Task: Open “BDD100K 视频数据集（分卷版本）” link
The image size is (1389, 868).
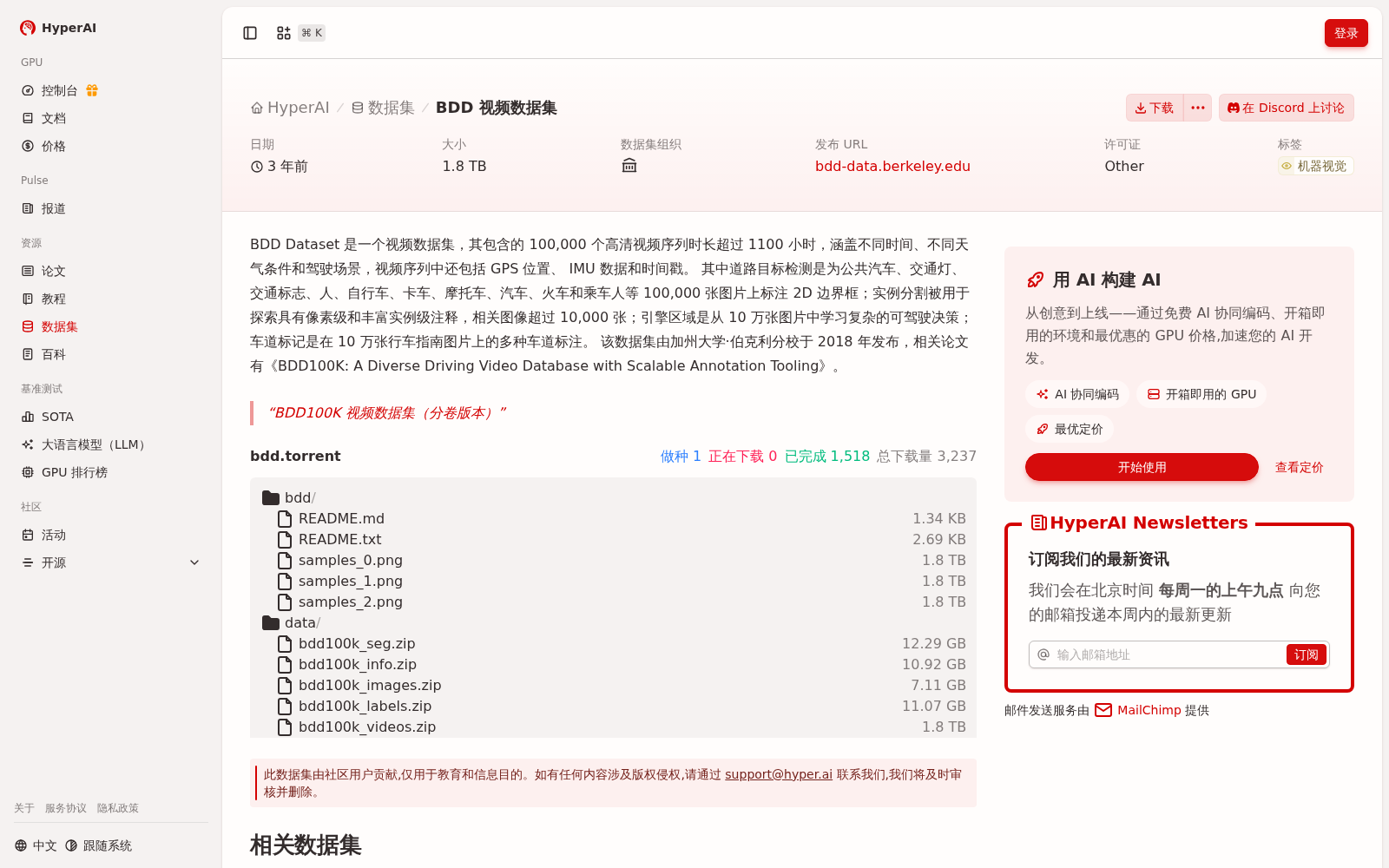Action: [x=387, y=412]
